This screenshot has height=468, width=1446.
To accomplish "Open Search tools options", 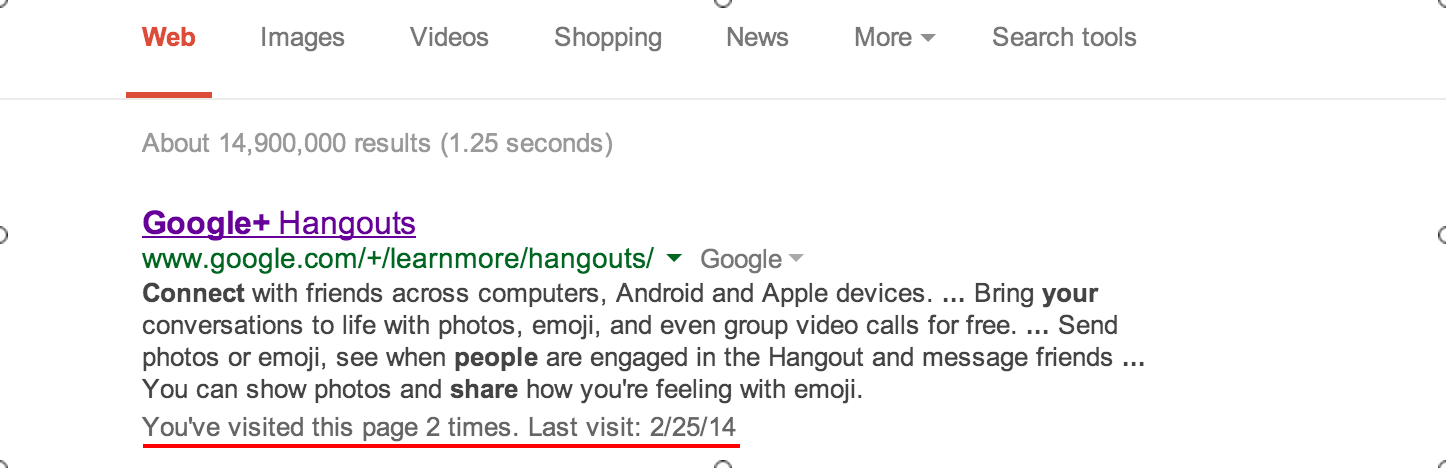I will point(1064,38).
